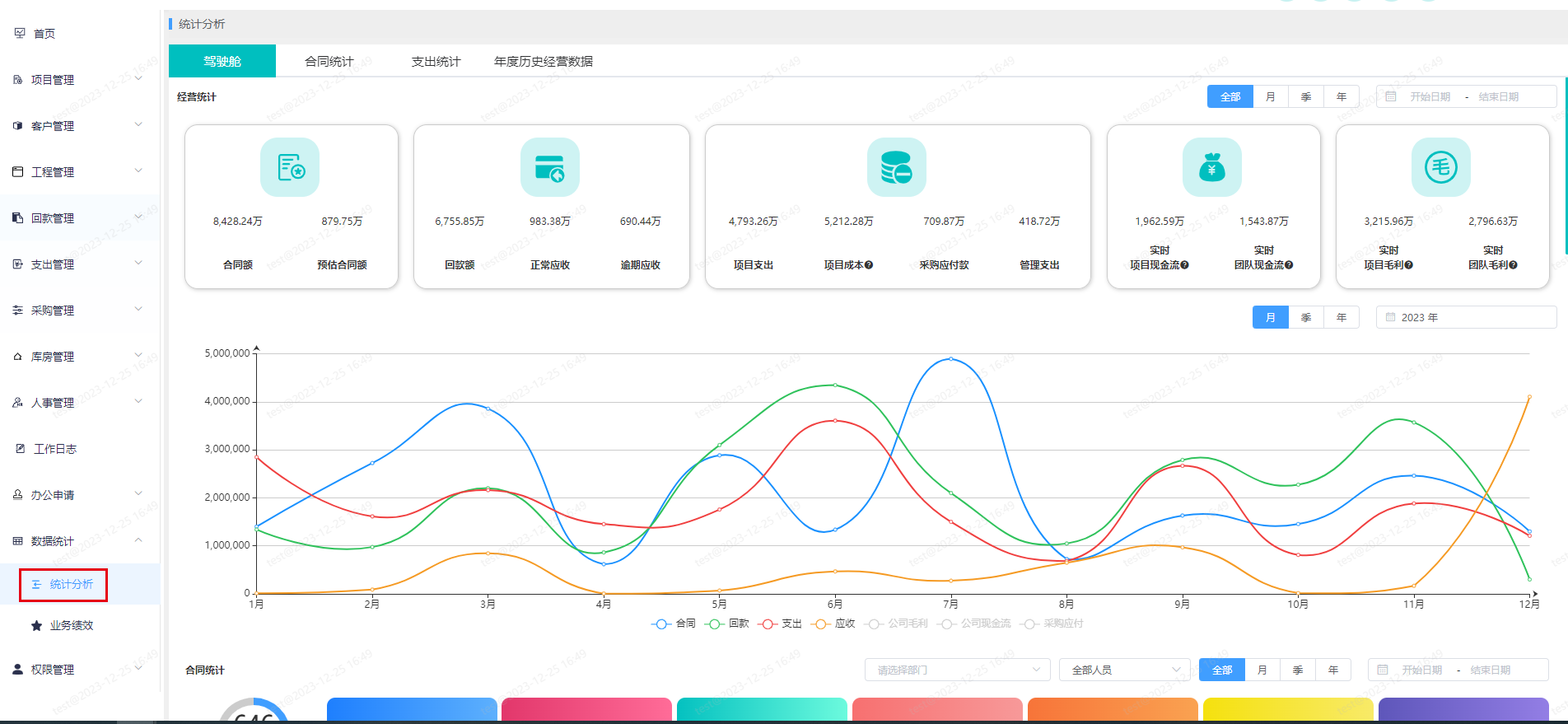
Task: Collapse the 数据统计 menu
Action: pyautogui.click(x=138, y=540)
